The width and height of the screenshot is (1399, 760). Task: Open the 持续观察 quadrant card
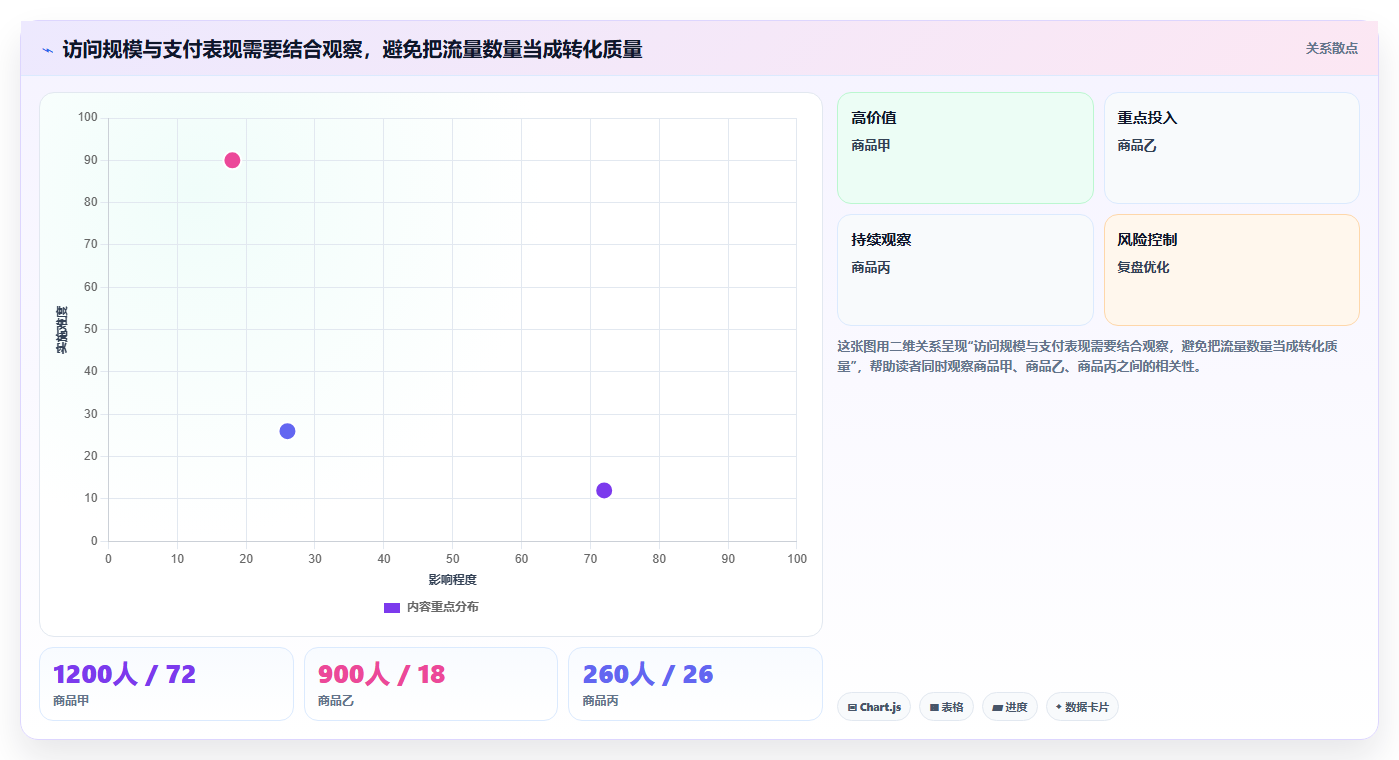965,270
